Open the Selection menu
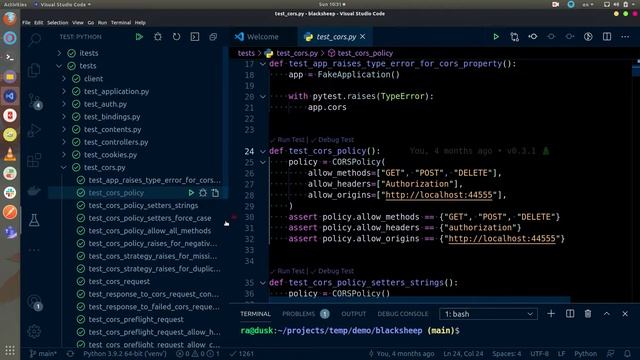 pyautogui.click(x=58, y=23)
